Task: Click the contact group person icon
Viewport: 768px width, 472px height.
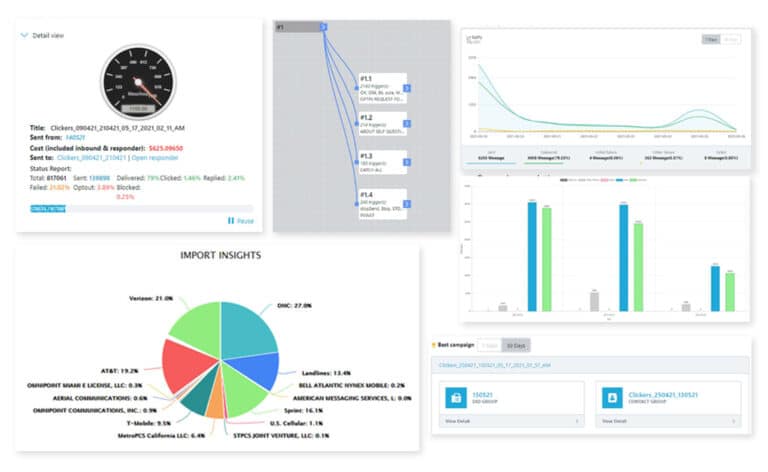Action: point(614,397)
